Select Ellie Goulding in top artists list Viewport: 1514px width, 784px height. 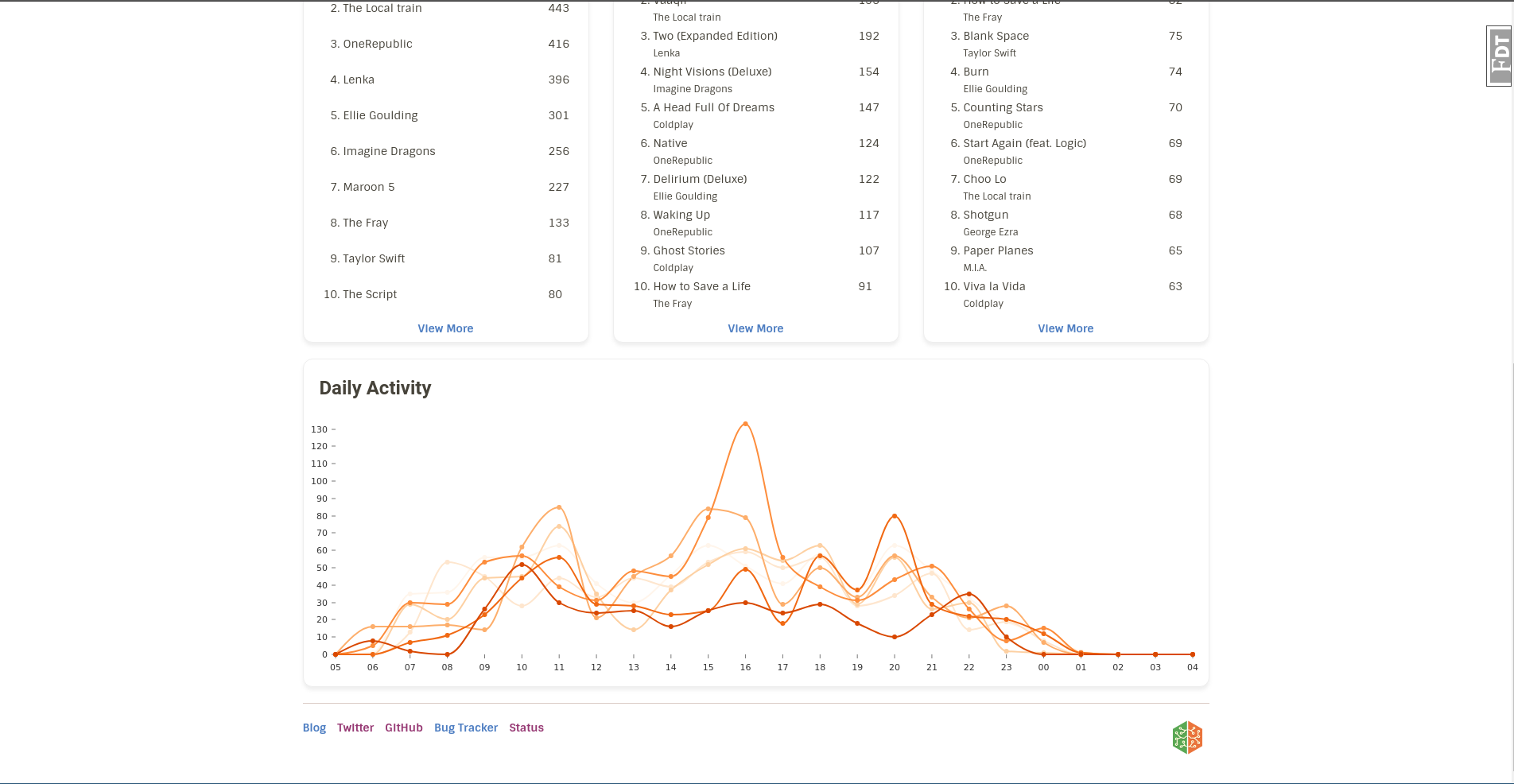(380, 115)
